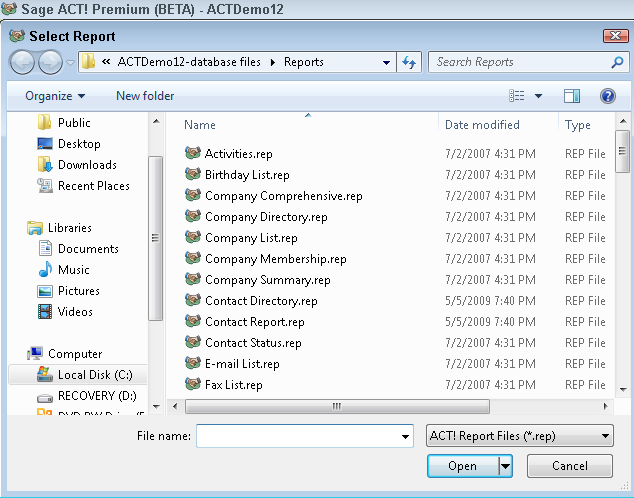Click the Videos library icon
This screenshot has width=634, height=498.
coord(45,312)
